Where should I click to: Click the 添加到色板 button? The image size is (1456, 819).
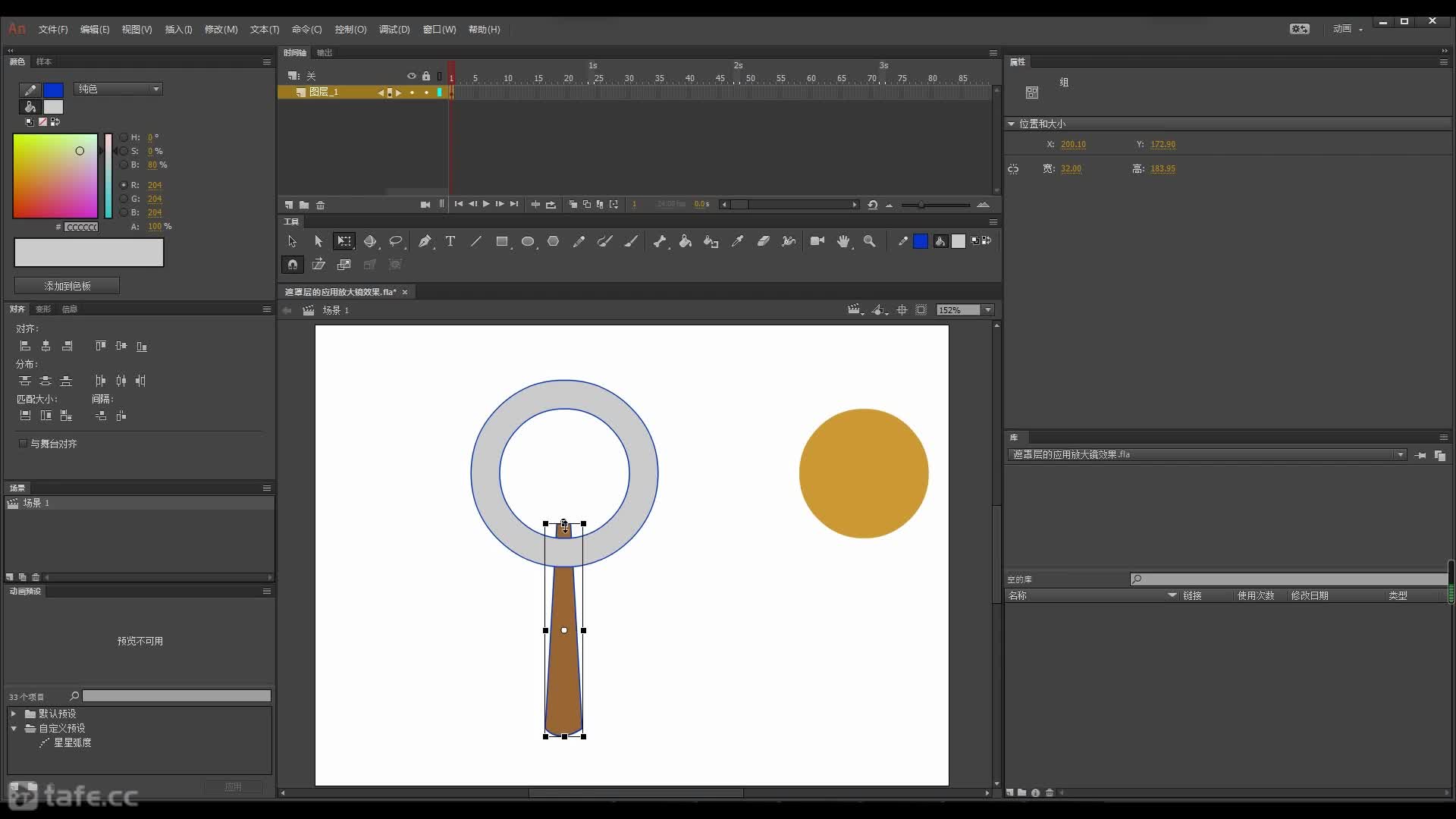[67, 286]
